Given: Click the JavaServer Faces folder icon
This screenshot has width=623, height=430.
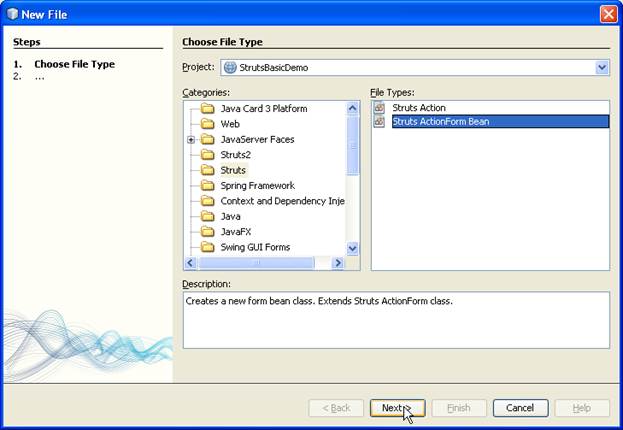Looking at the screenshot, I should pos(207,139).
